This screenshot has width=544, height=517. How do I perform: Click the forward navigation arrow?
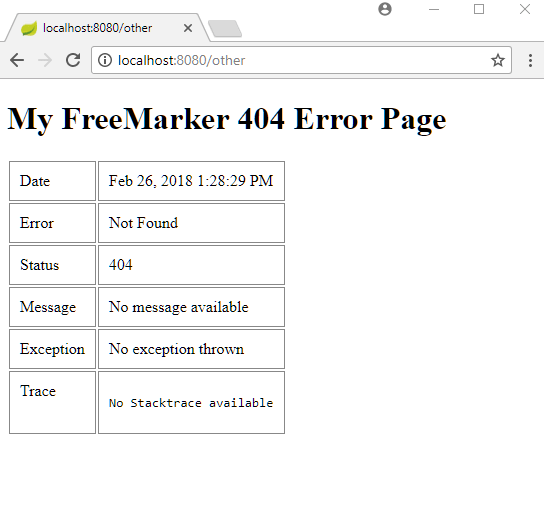click(x=45, y=60)
